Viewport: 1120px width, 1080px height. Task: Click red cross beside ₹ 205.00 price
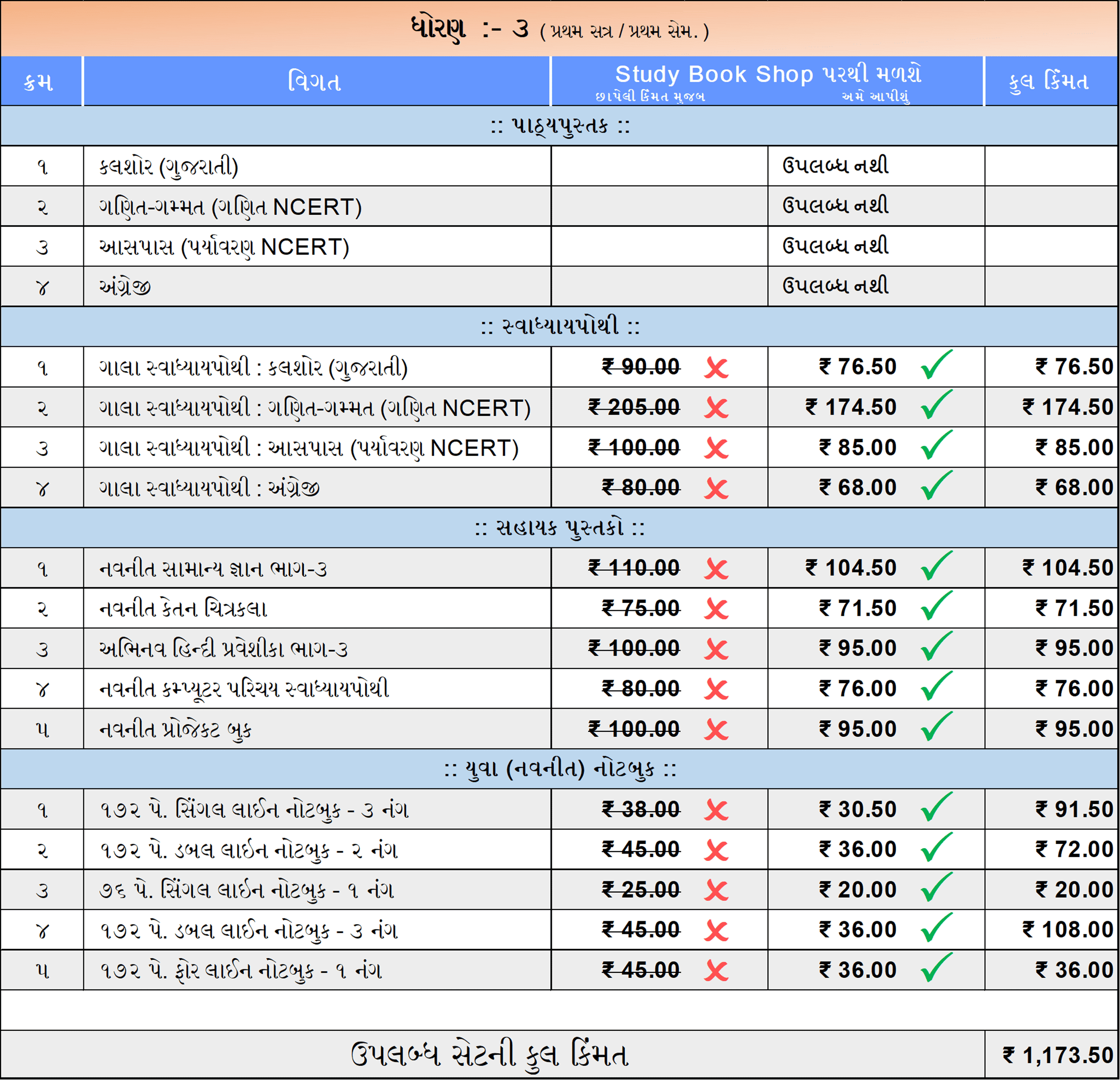716,408
